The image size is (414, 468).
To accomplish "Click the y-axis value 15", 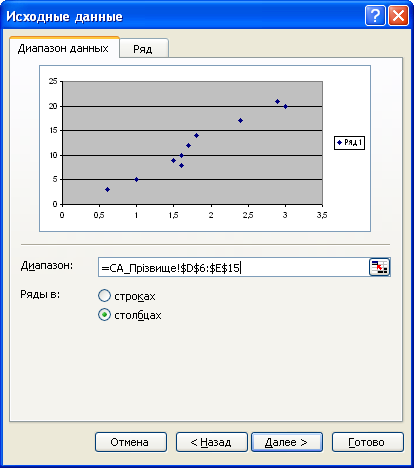I will click(x=53, y=130).
